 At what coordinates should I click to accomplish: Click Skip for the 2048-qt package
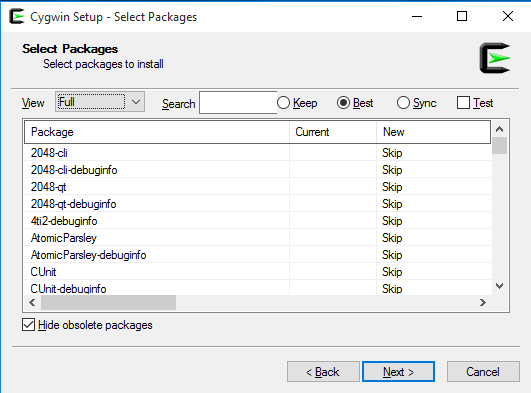(x=392, y=187)
